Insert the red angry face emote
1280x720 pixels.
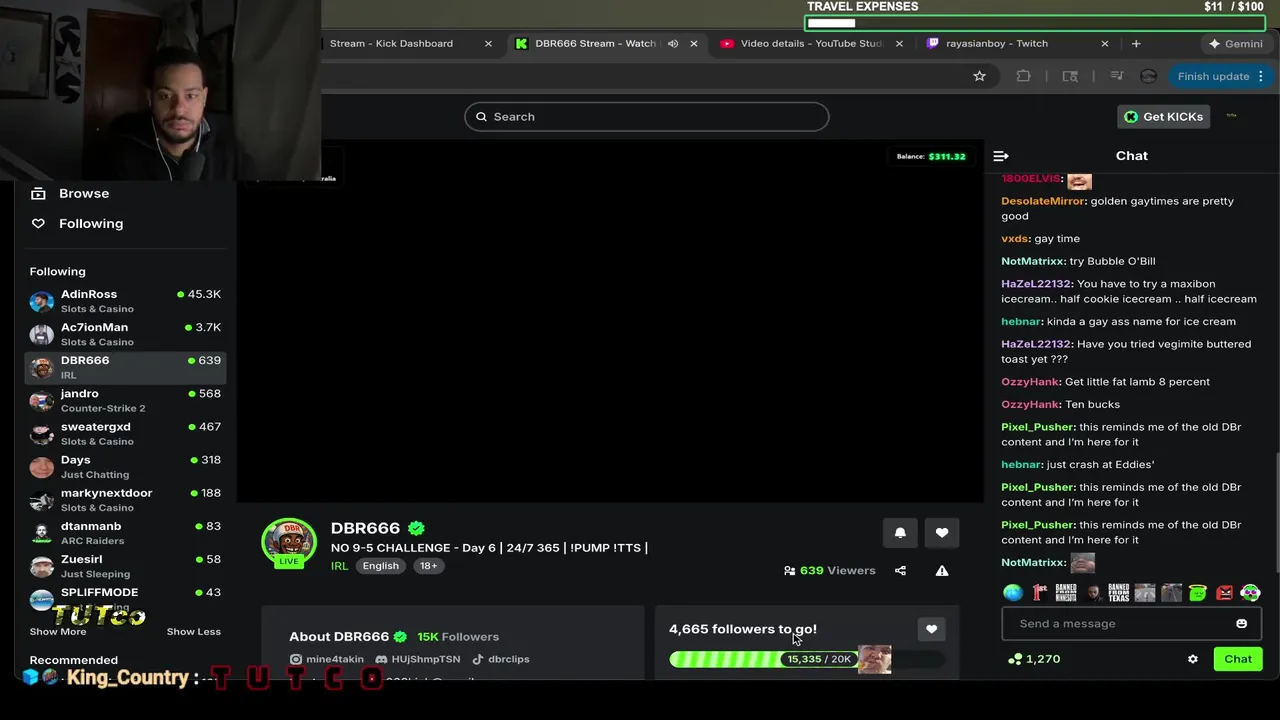click(1224, 593)
